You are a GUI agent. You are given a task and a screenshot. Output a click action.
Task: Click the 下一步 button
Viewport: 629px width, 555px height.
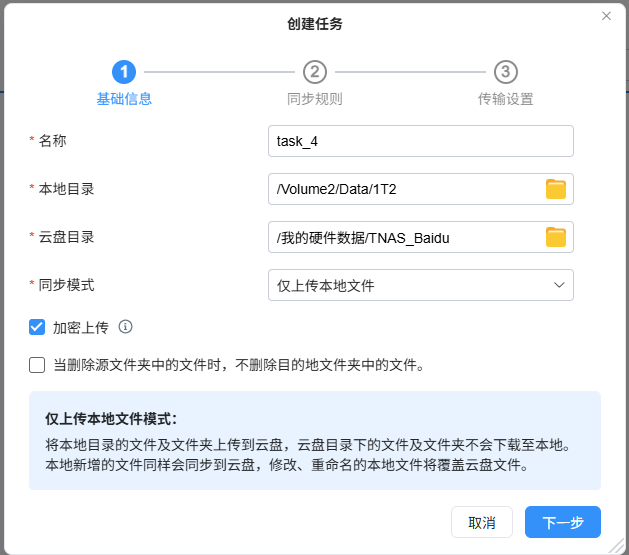[x=563, y=522]
